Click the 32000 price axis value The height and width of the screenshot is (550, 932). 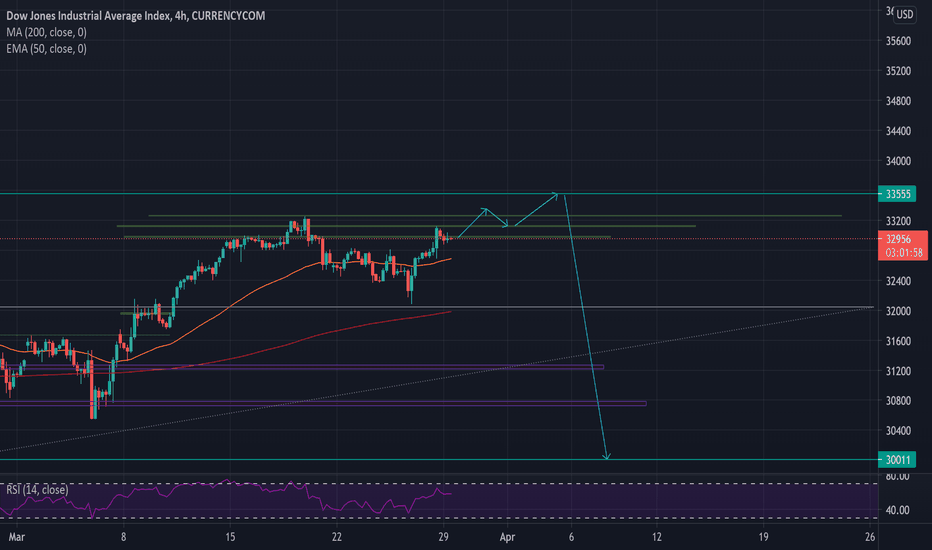click(x=898, y=311)
